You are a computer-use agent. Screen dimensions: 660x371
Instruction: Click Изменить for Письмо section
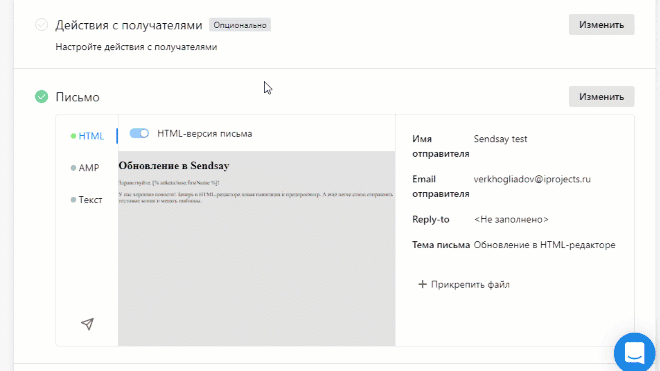tap(601, 97)
